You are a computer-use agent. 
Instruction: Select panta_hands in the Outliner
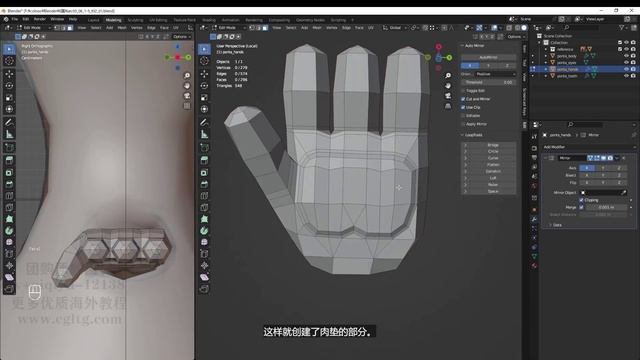pyautogui.click(x=567, y=69)
